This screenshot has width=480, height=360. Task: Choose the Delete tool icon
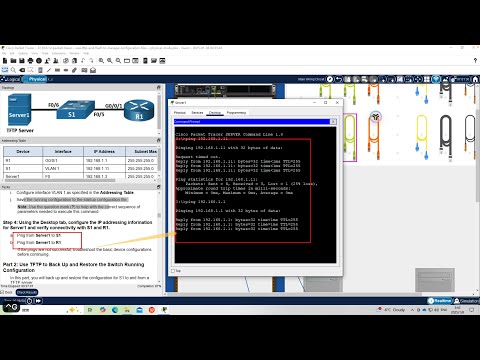coord(22,70)
